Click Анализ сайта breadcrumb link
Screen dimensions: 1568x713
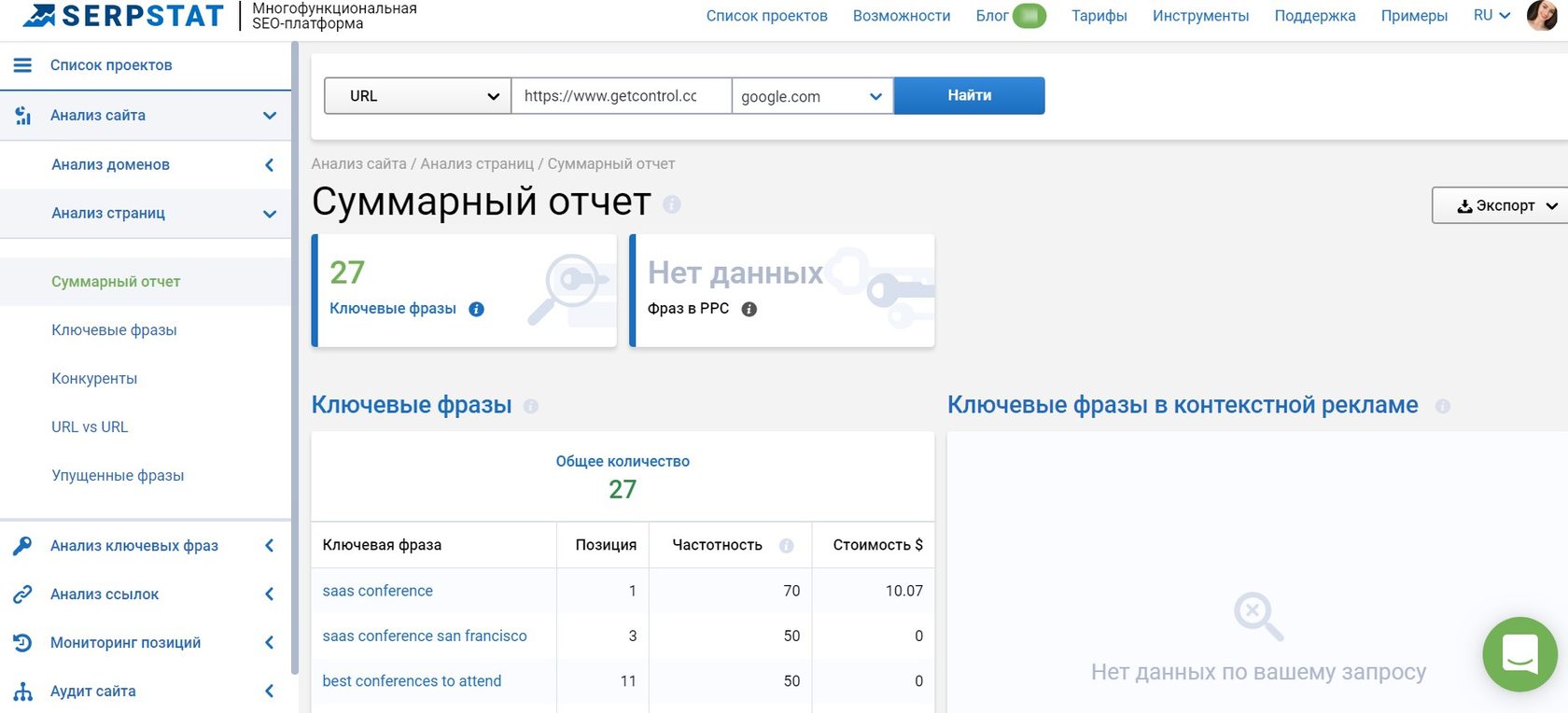point(359,164)
